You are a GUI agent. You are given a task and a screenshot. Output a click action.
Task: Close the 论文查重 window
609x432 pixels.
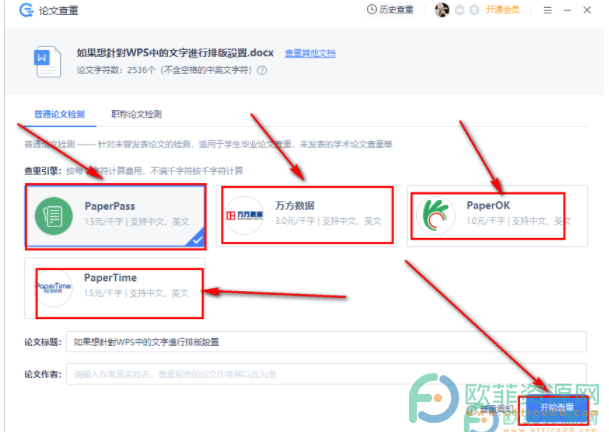587,10
